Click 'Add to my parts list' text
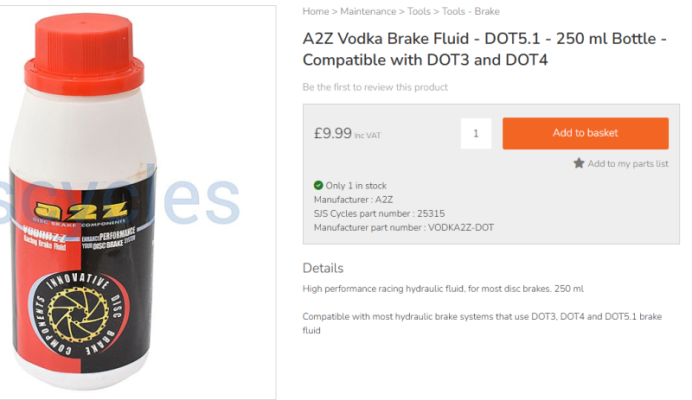Screen dimensions: 692x400 pyautogui.click(x=628, y=163)
